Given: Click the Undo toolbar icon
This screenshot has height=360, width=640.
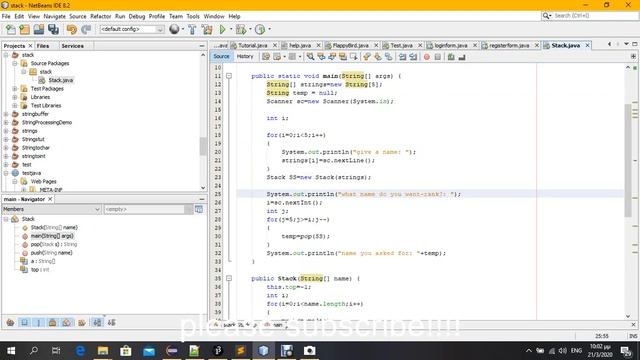Looking at the screenshot, I should pyautogui.click(x=72, y=29).
